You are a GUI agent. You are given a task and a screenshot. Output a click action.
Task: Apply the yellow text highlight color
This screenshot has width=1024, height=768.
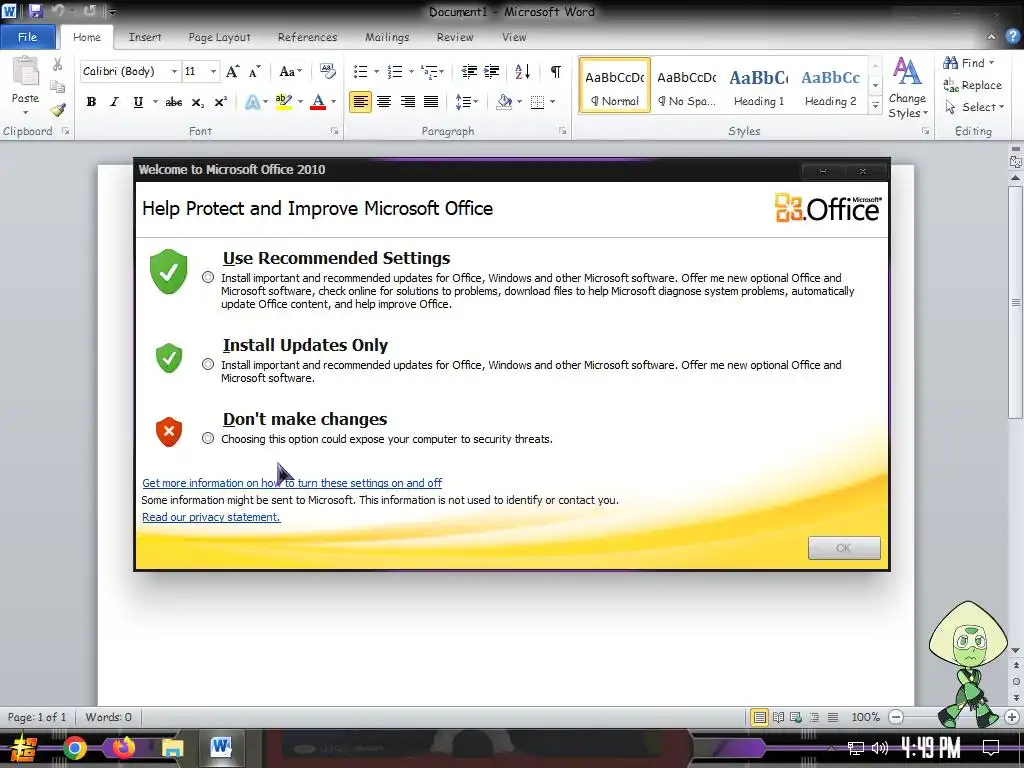284,102
